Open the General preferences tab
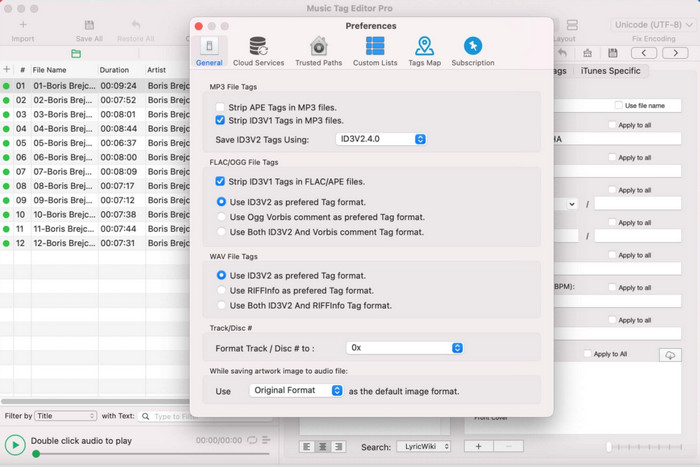700x467 pixels. [x=209, y=52]
